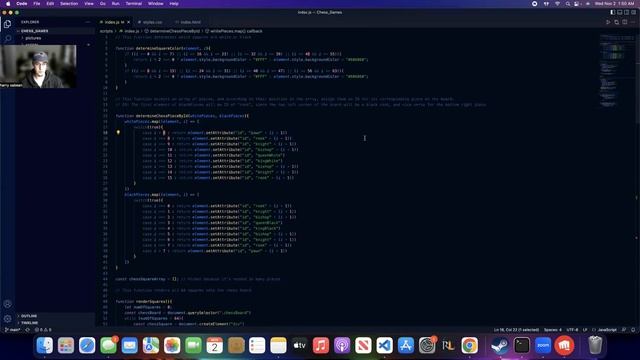The width and height of the screenshot is (640, 360).
Task: Click the date and time in menu bar
Action: point(614,4)
